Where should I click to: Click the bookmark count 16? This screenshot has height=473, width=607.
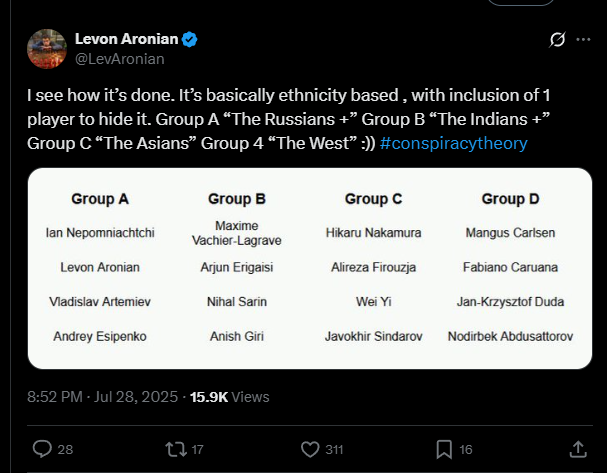(466, 450)
